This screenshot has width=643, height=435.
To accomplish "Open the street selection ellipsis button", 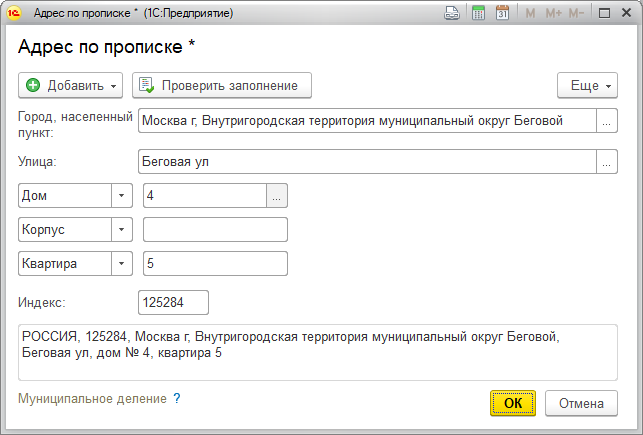I will pyautogui.click(x=607, y=161).
